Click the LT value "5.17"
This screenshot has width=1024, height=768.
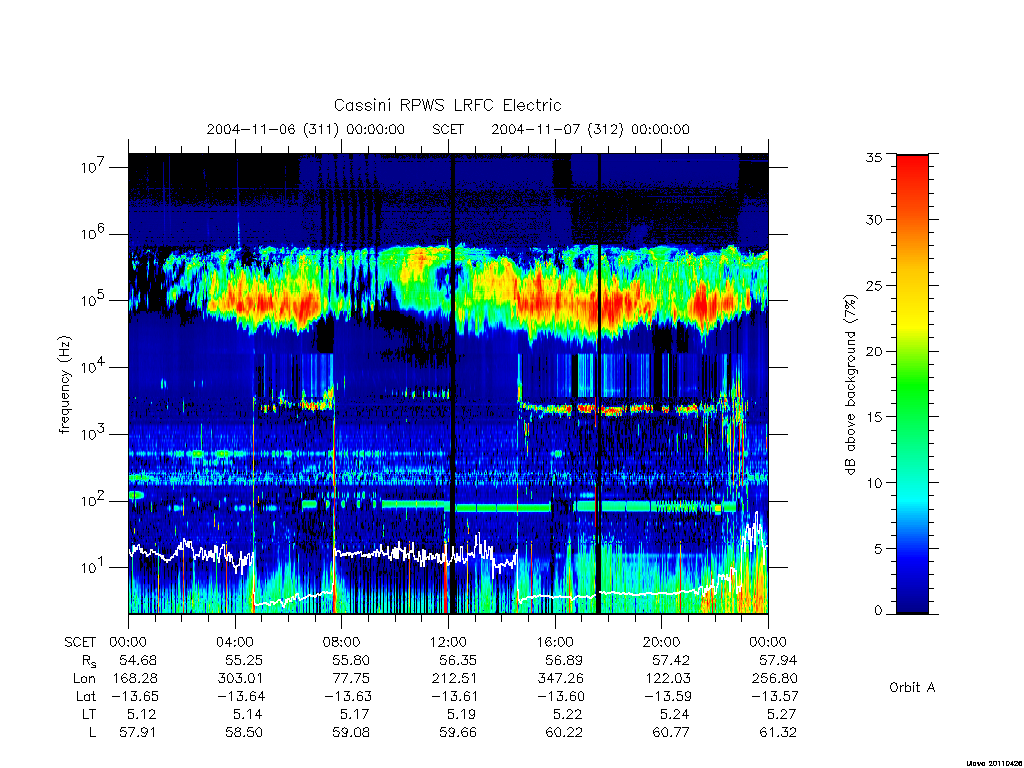pyautogui.click(x=355, y=714)
